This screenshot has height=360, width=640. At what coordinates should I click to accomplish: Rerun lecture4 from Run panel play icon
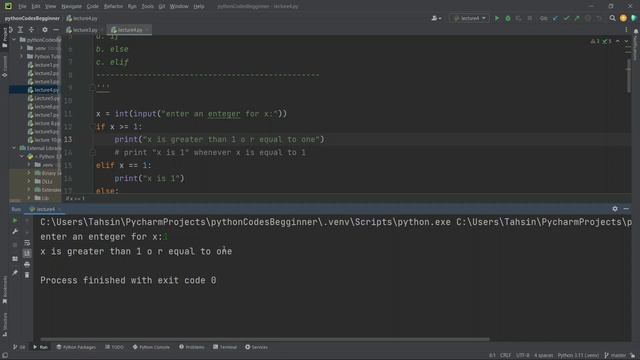(x=15, y=220)
